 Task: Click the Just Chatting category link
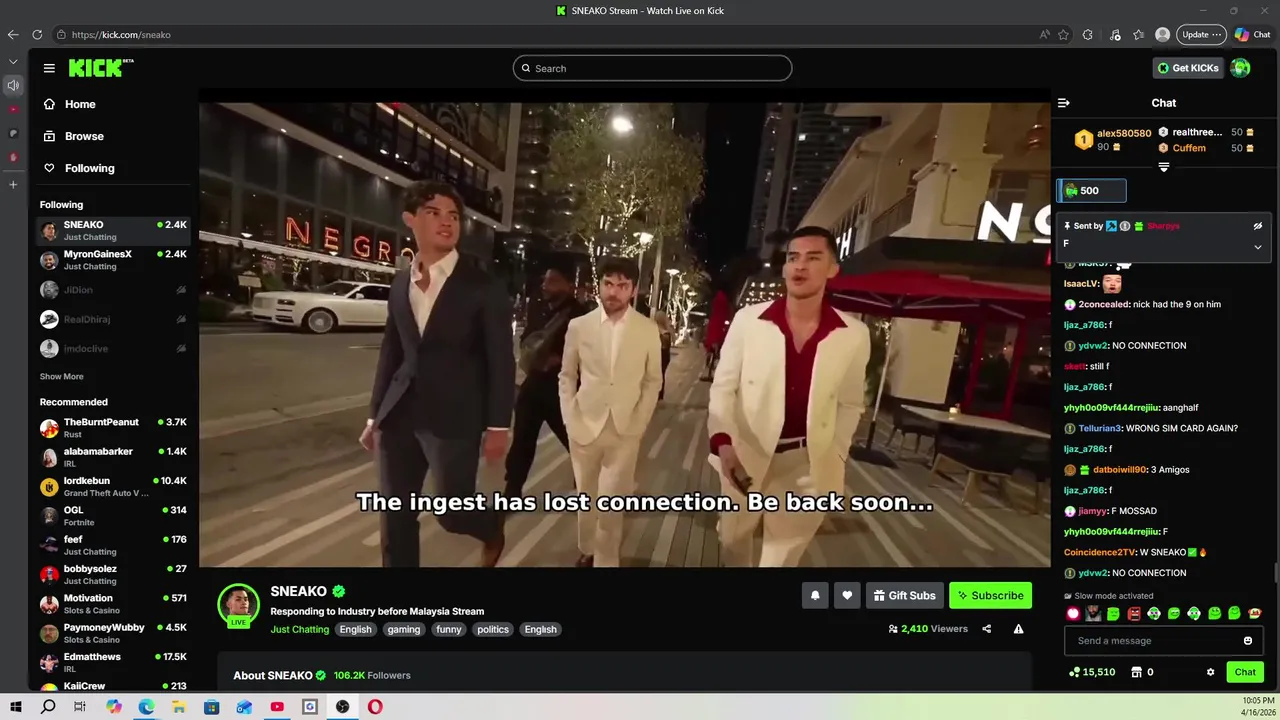tap(299, 629)
